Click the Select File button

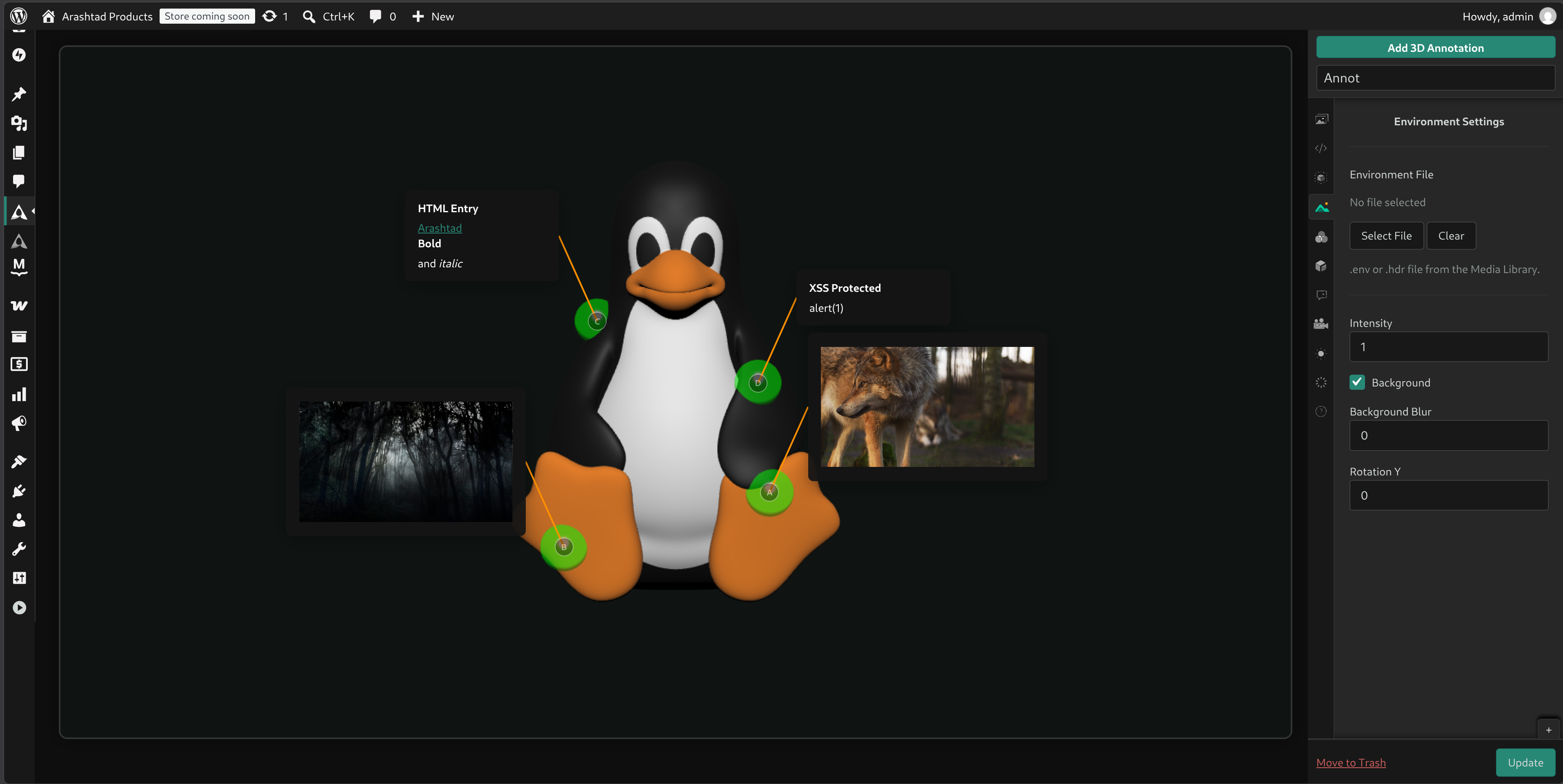(1386, 235)
